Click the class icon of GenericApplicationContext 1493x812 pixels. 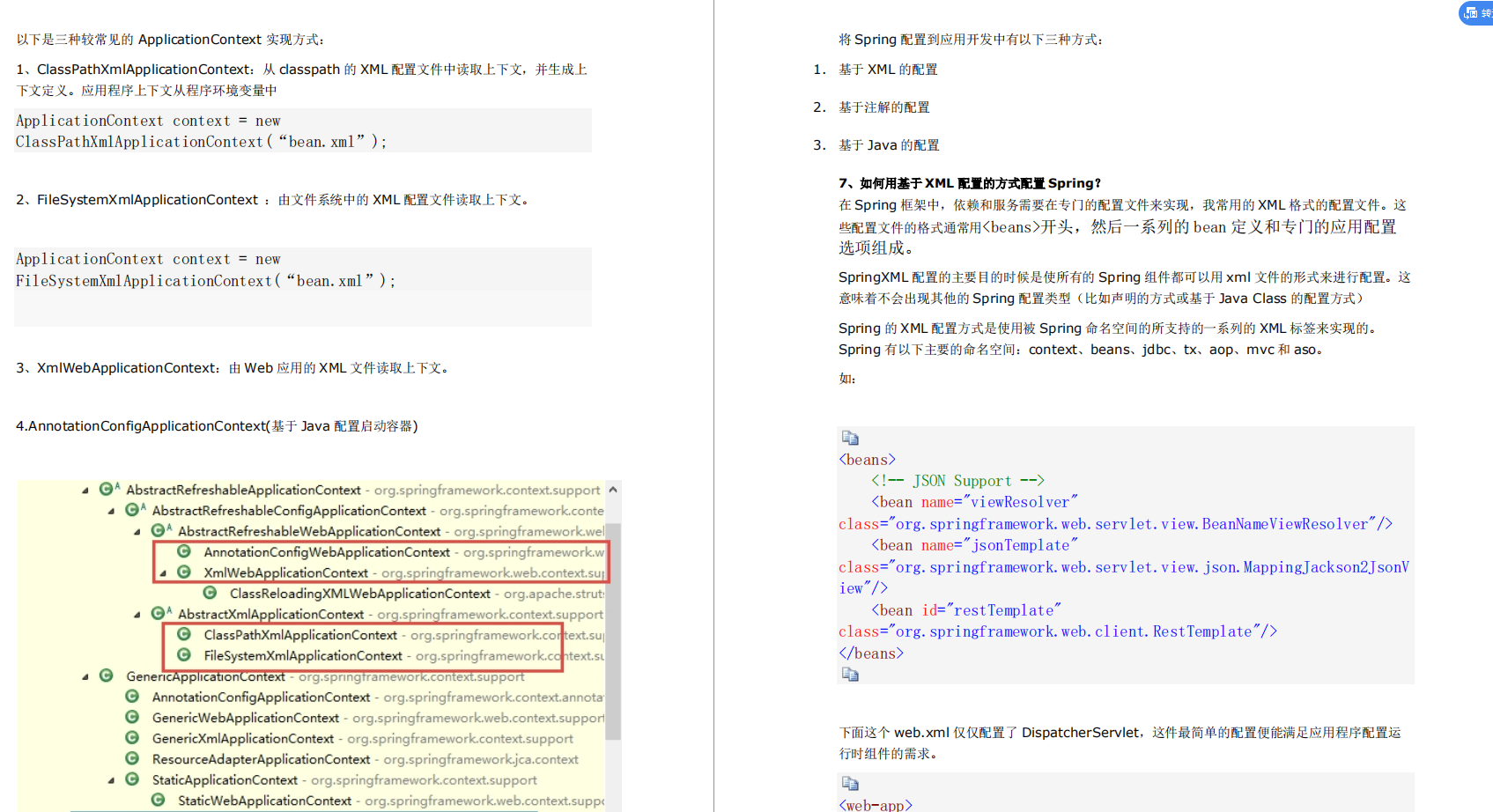coord(106,675)
